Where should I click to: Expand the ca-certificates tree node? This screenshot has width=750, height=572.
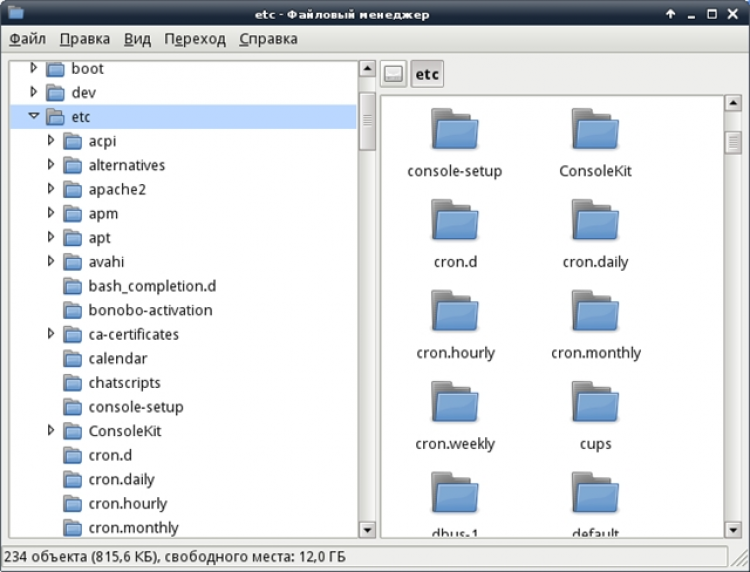51,334
